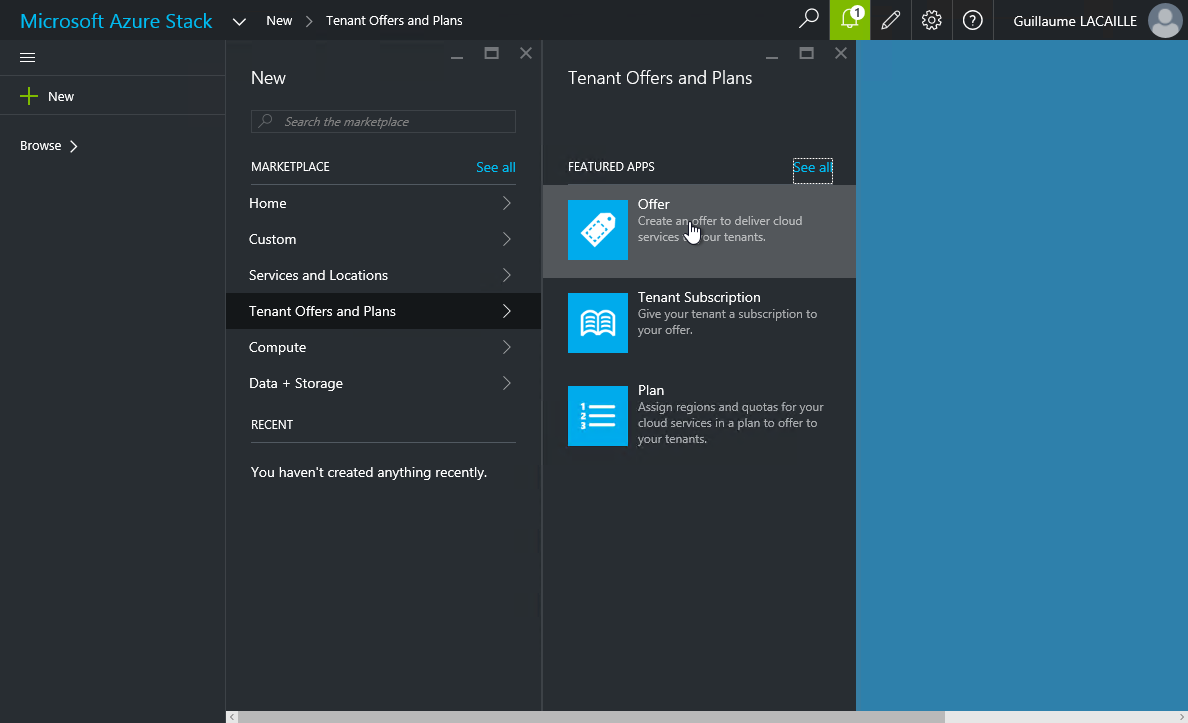Click the pencil edit dashboard icon
This screenshot has width=1188, height=723.
pos(891,20)
